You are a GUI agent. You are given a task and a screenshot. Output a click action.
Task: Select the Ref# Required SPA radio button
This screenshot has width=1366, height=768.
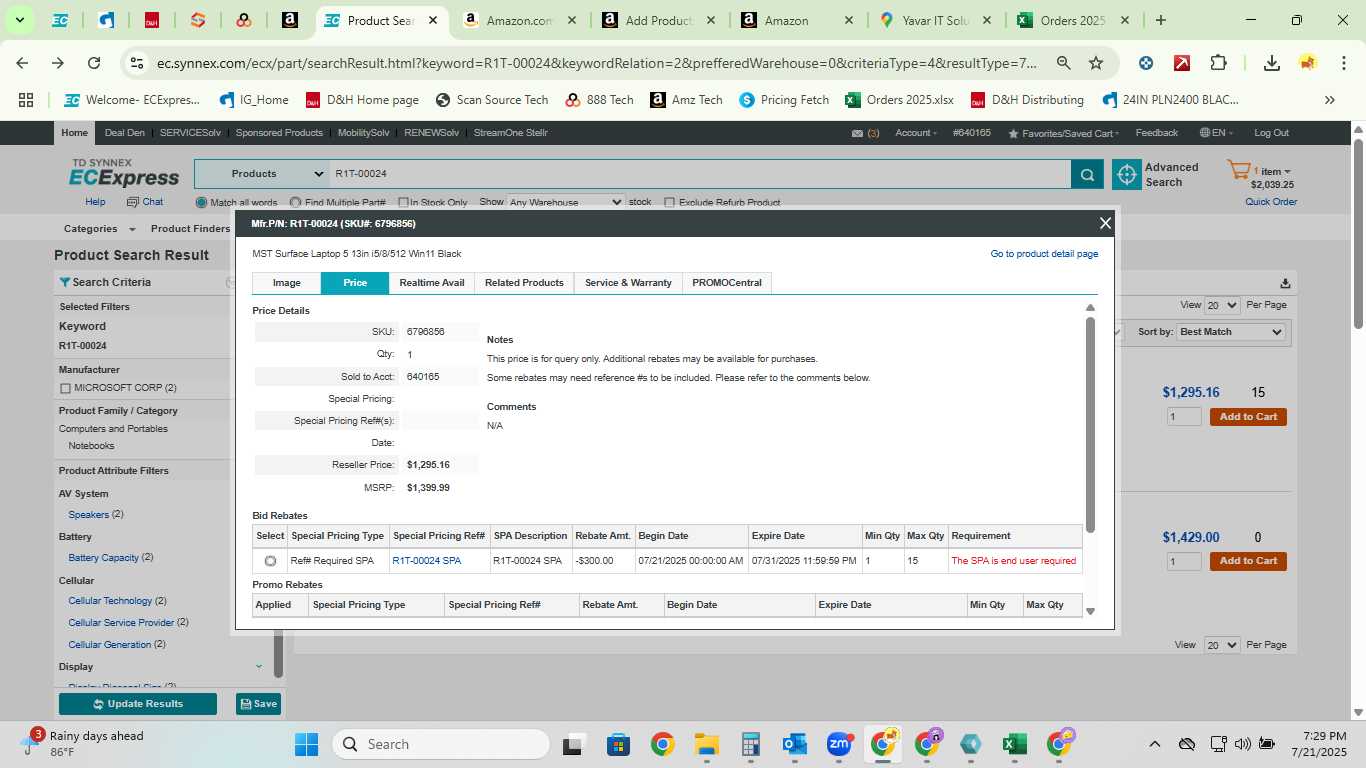pyautogui.click(x=270, y=561)
